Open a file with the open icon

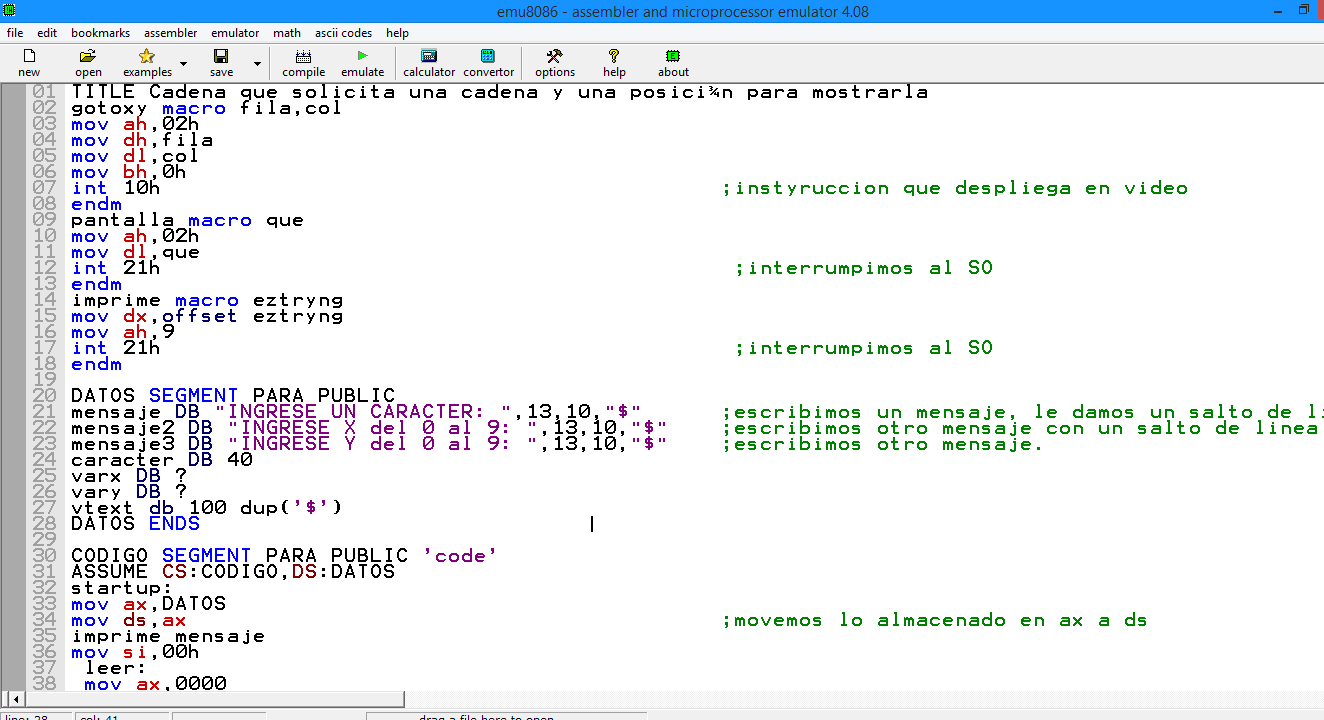[88, 56]
